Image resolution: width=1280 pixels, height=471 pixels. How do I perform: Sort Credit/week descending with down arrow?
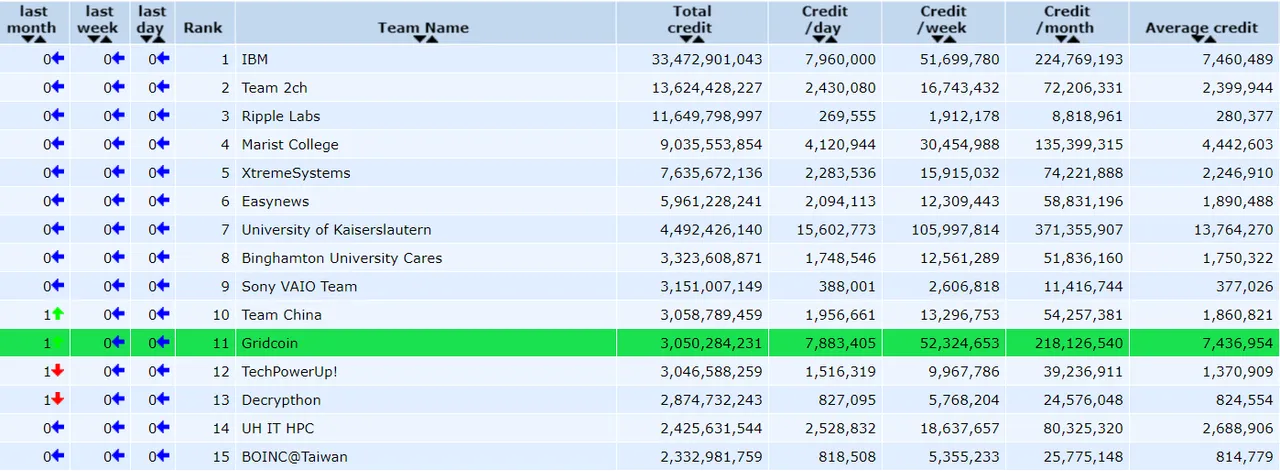(x=937, y=39)
